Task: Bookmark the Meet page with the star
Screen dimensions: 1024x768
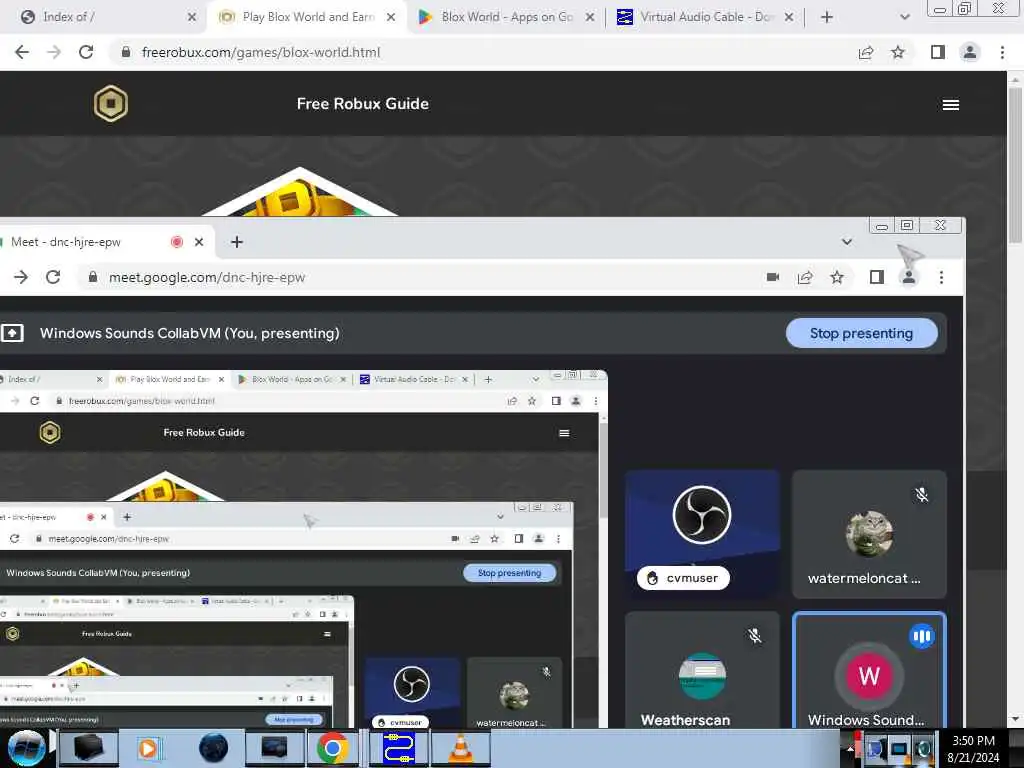Action: (837, 278)
